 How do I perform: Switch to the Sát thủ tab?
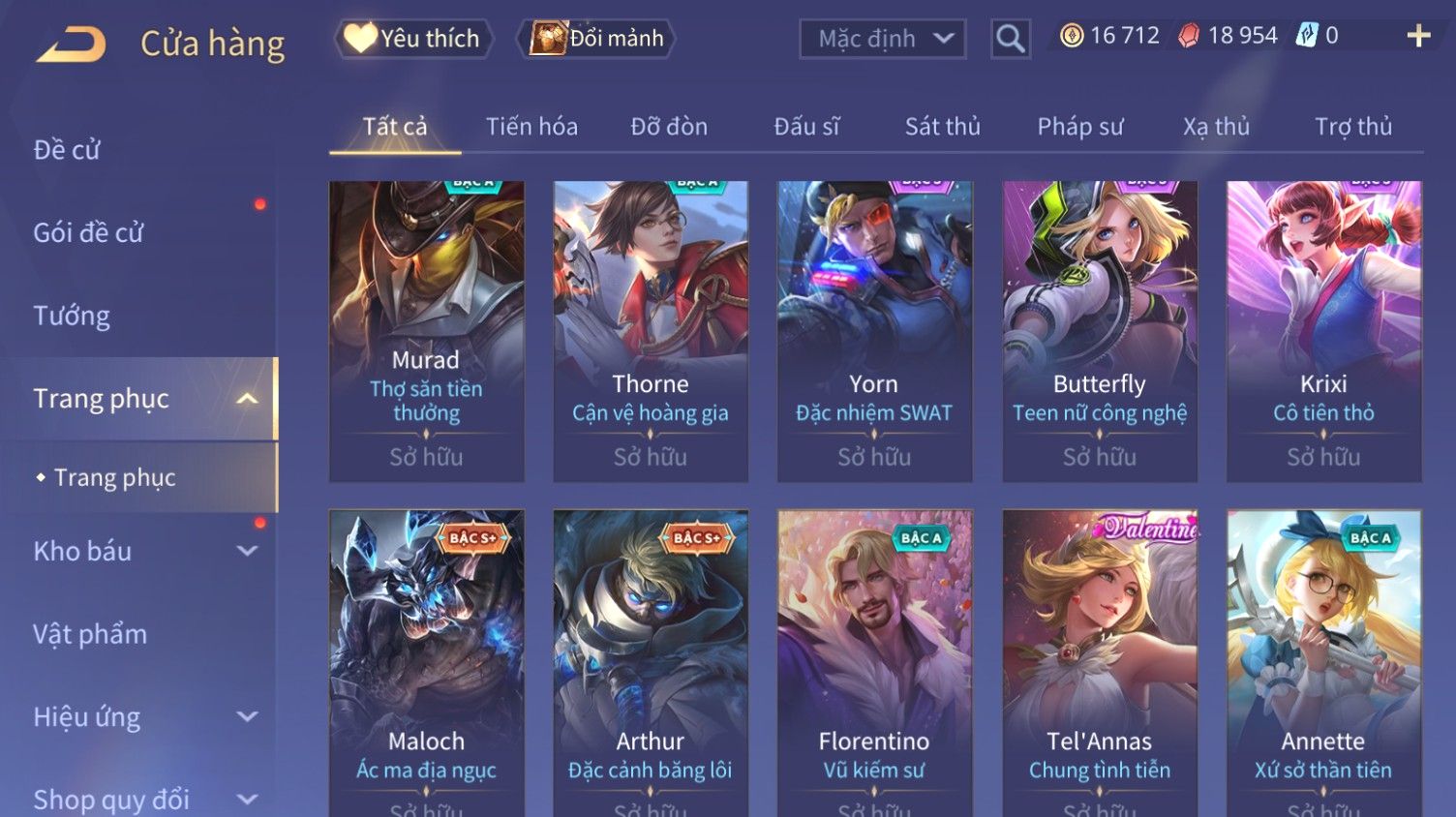[942, 127]
